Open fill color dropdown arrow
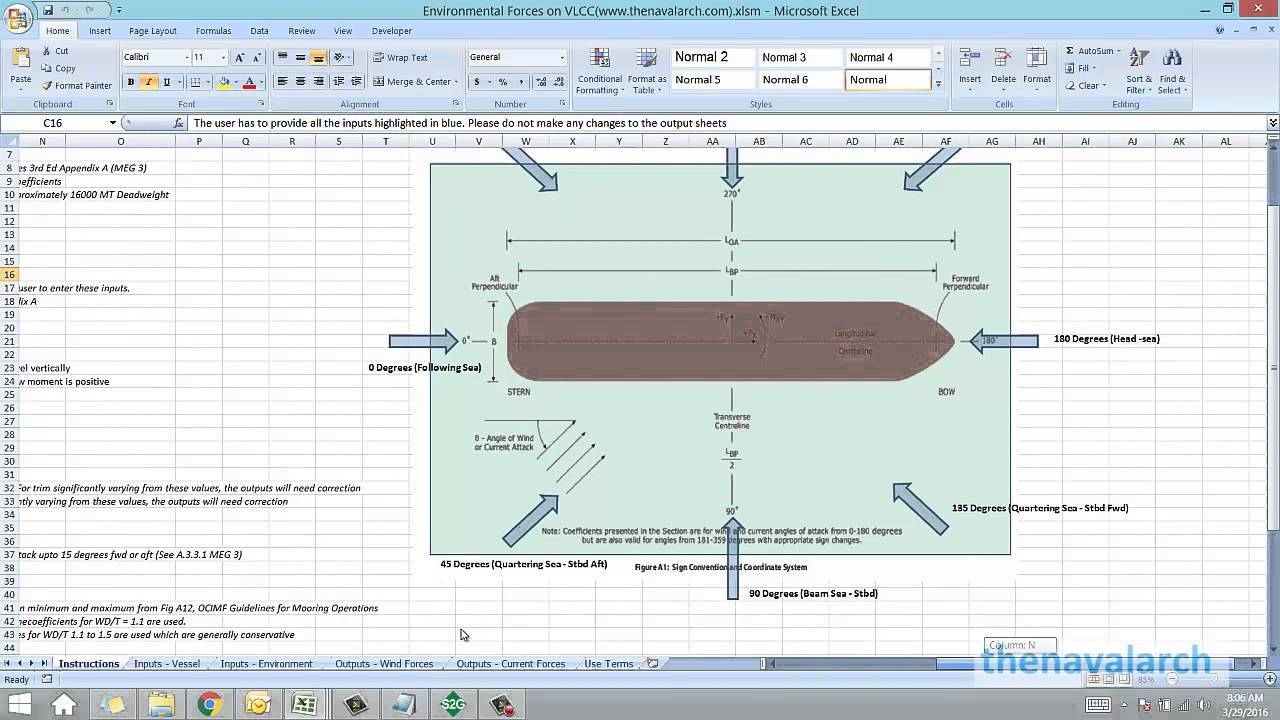The image size is (1280, 720). [x=235, y=82]
